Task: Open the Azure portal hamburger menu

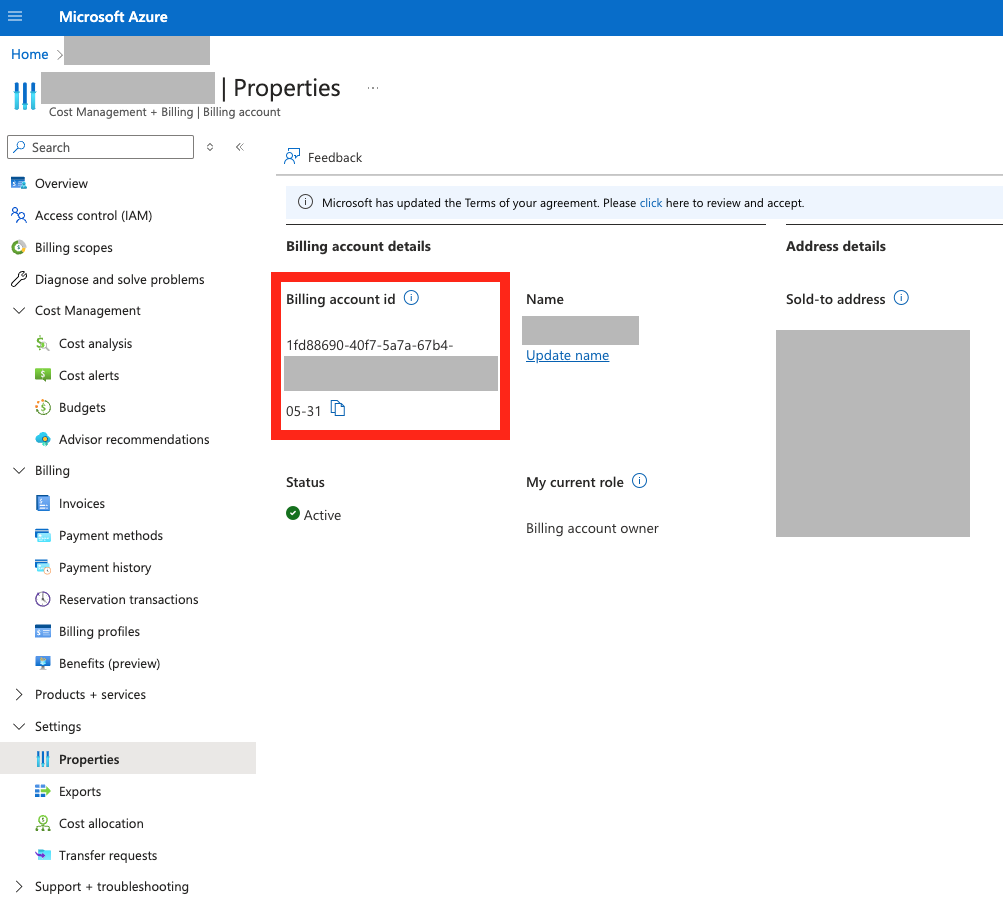Action: [15, 16]
